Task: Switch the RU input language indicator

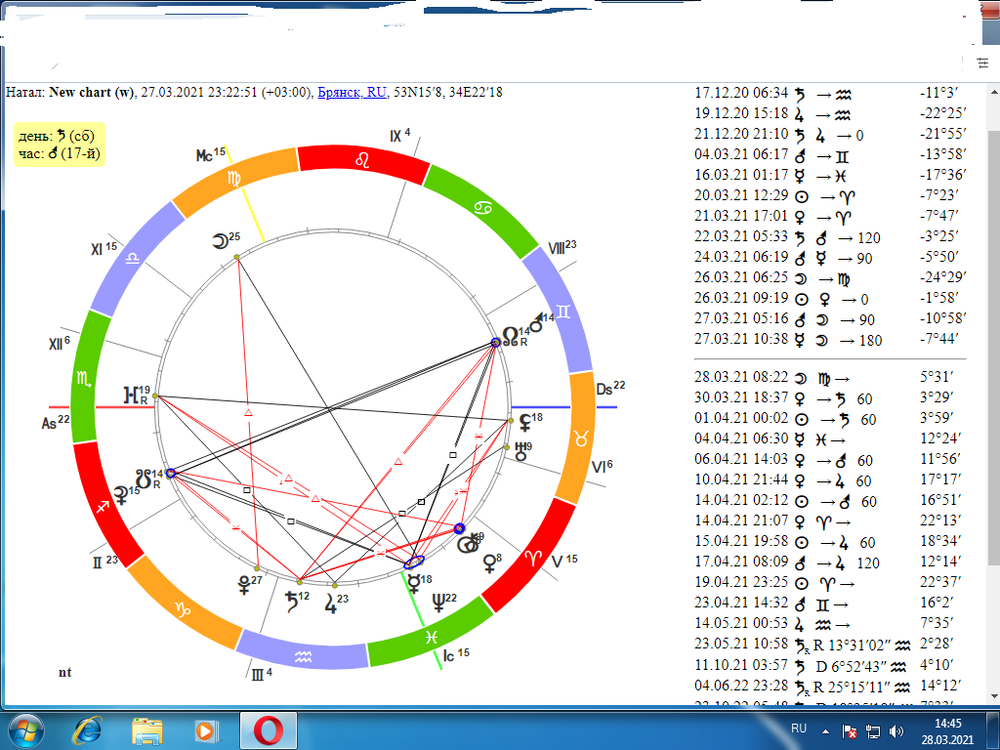Action: [x=798, y=728]
